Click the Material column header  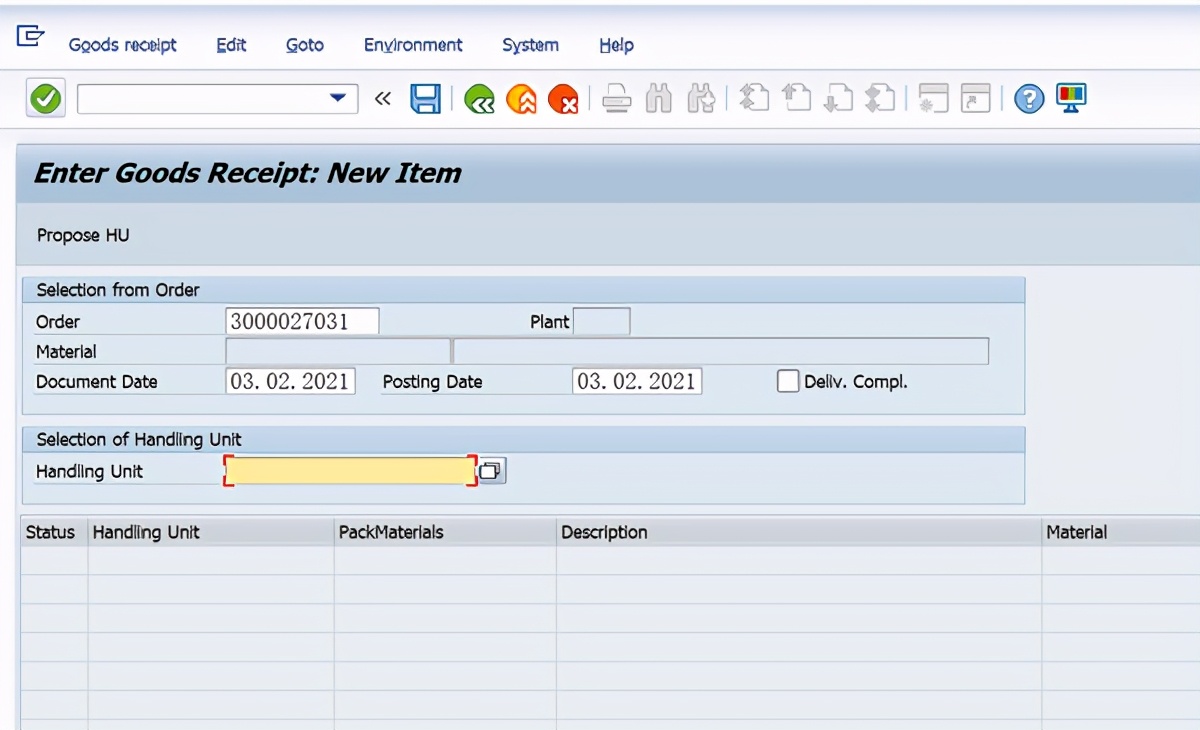click(1121, 532)
